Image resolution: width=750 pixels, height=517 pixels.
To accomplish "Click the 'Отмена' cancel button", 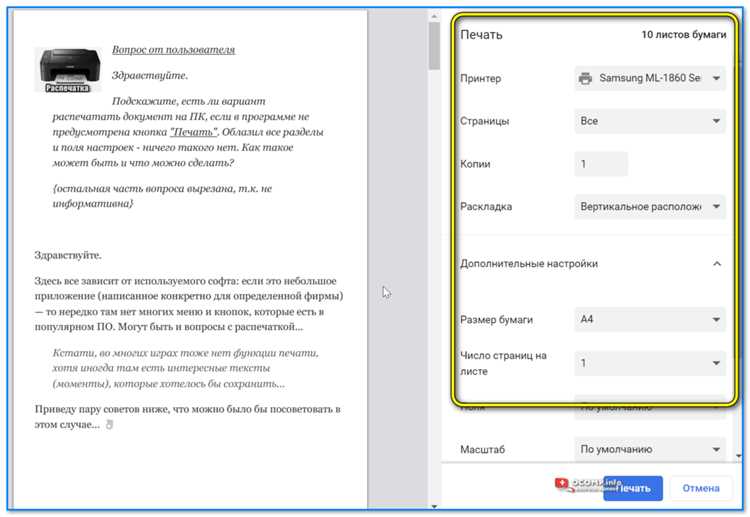I will [701, 488].
